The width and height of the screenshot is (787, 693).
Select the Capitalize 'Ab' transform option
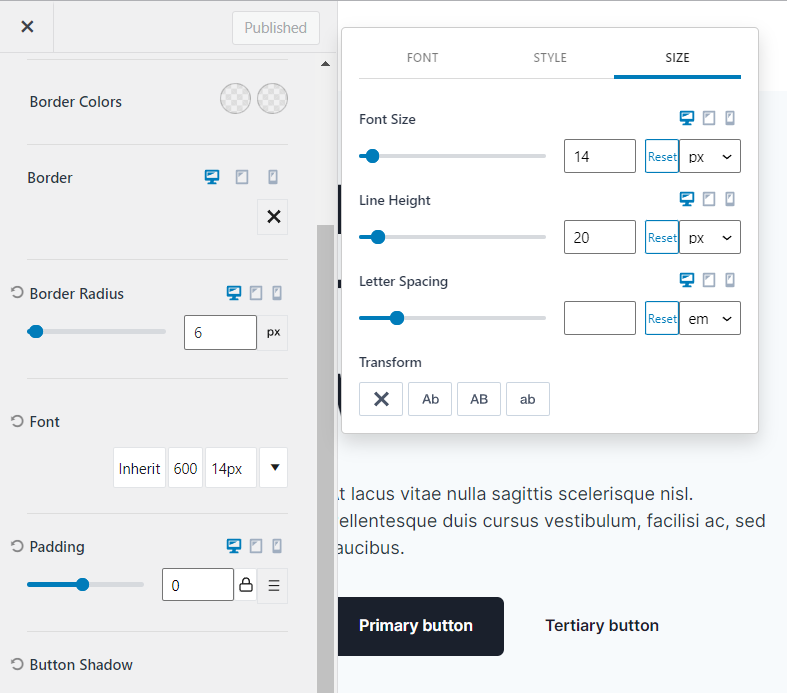click(430, 399)
